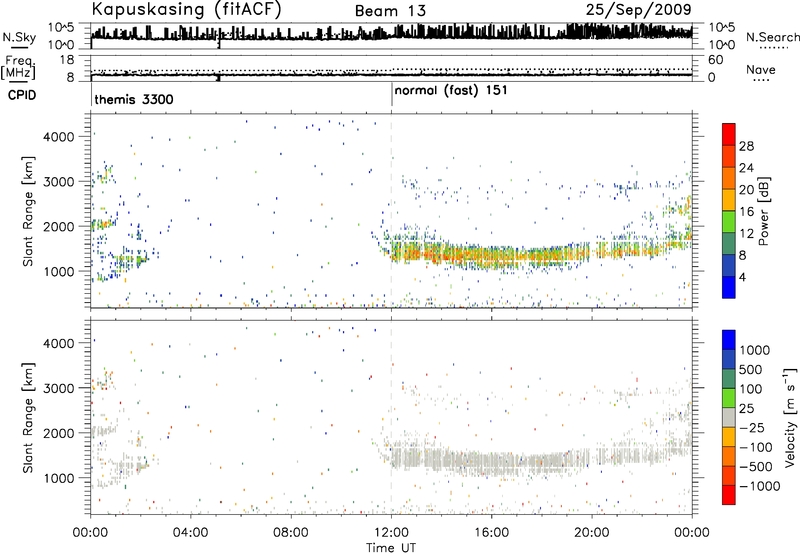800x554 pixels.
Task: Click the "08:00" time axis label
Action: click(x=291, y=533)
